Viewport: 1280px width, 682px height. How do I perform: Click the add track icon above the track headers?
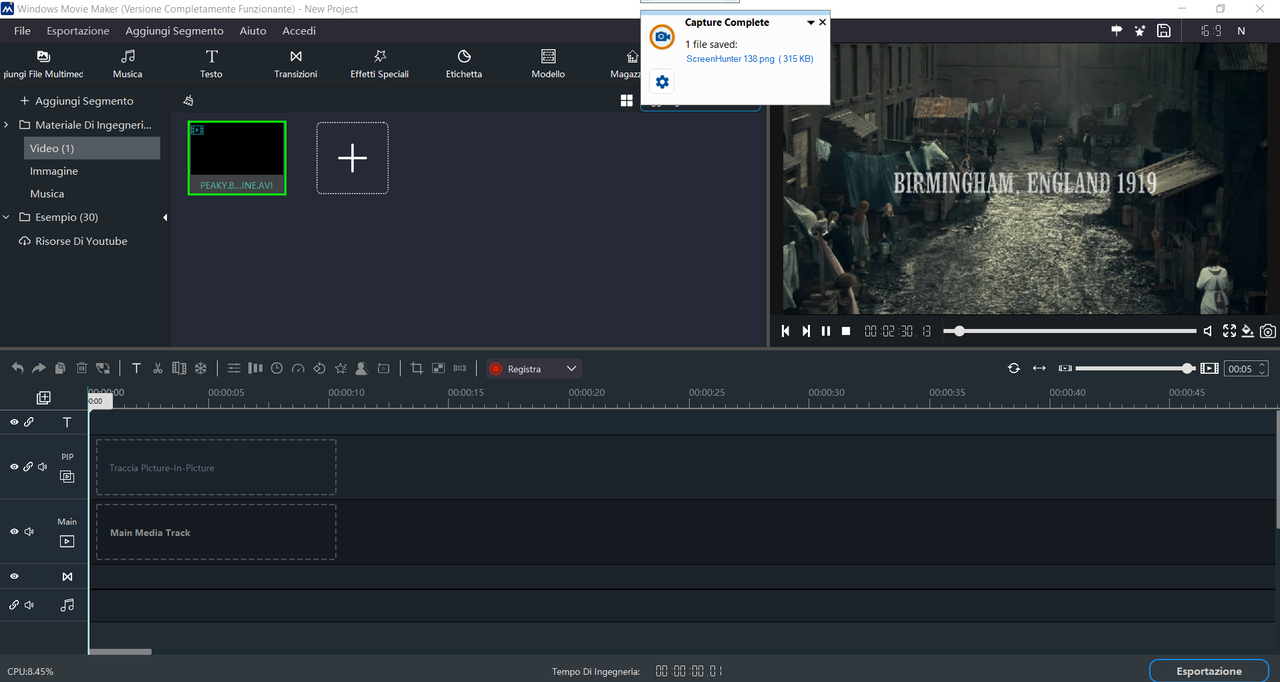(44, 398)
